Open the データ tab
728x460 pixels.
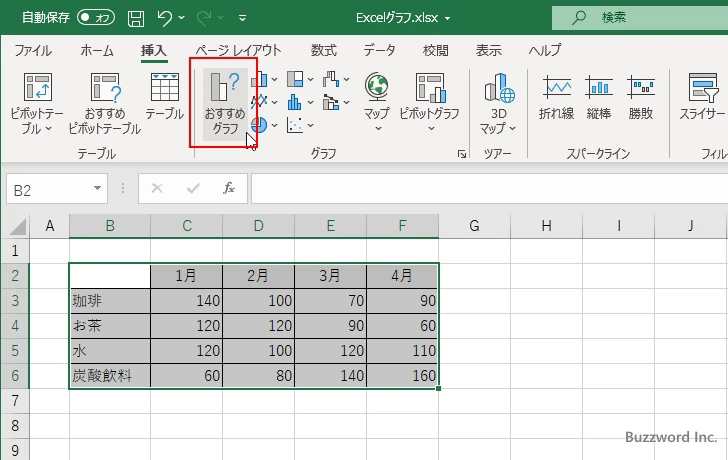coord(379,50)
